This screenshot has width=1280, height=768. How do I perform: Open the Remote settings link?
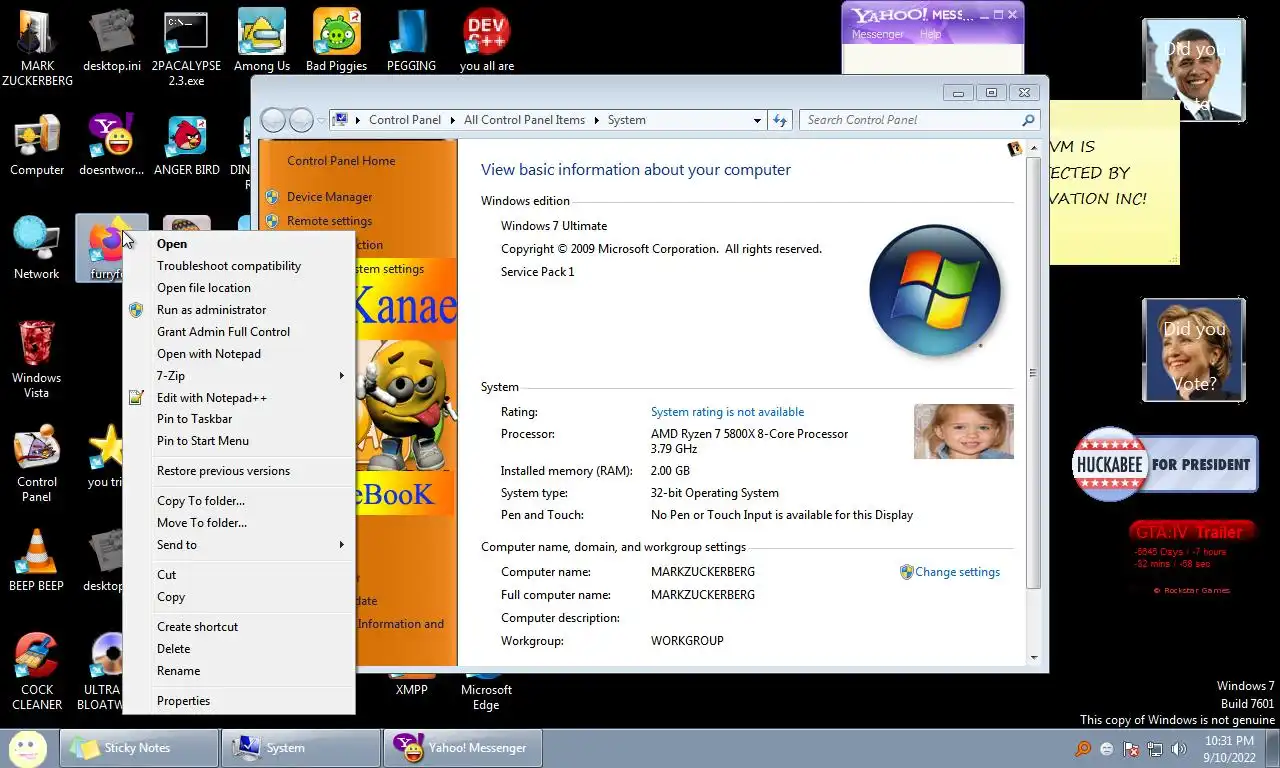(x=329, y=221)
